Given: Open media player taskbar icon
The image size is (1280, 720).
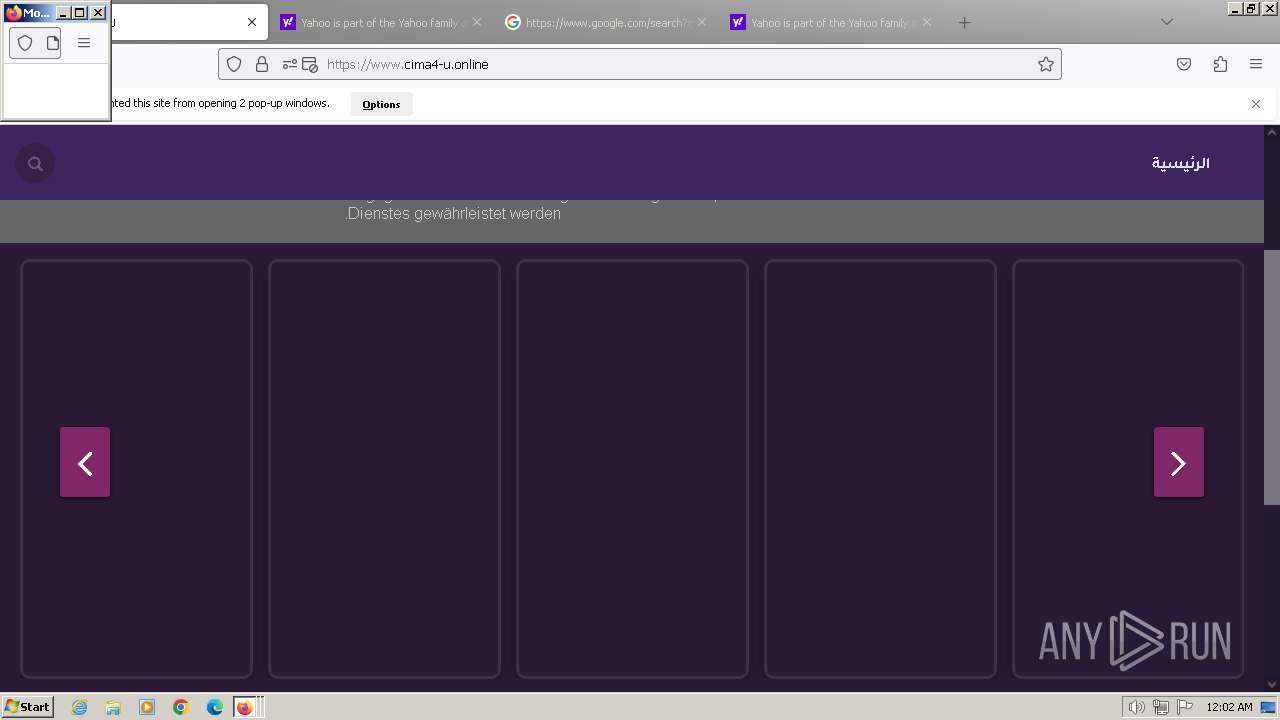Looking at the screenshot, I should 147,707.
